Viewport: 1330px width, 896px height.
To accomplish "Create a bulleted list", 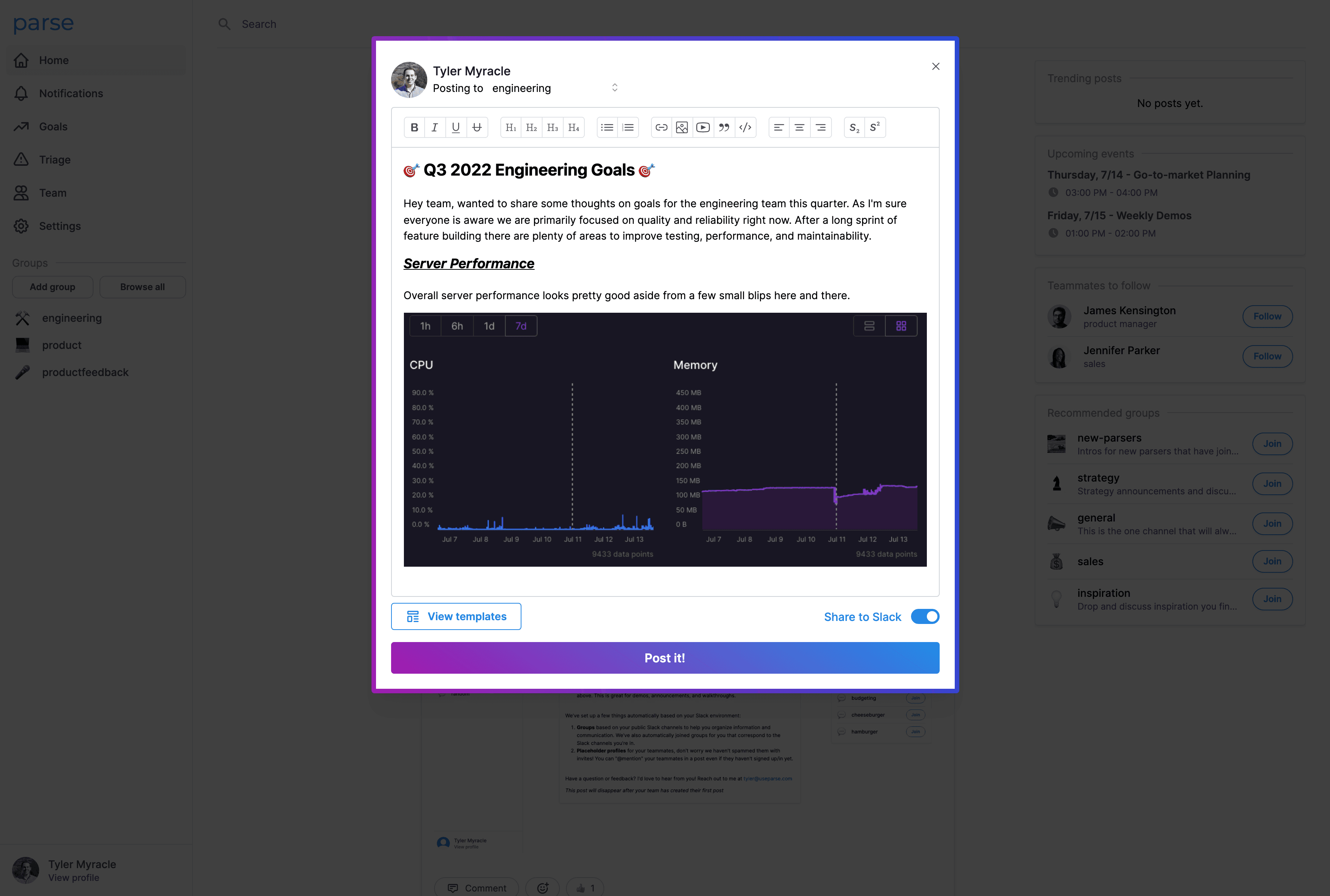I will [607, 127].
